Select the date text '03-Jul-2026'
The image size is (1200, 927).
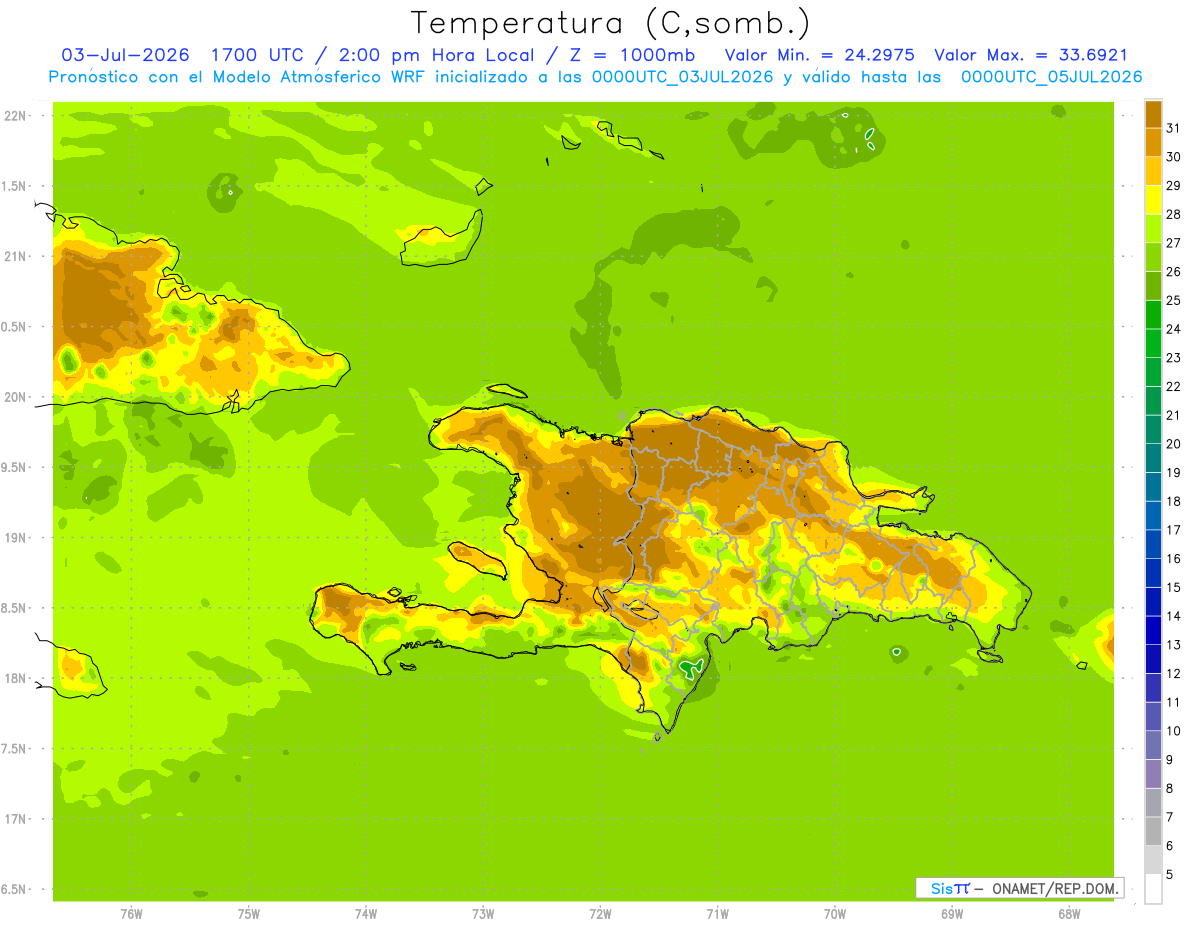pyautogui.click(x=125, y=55)
